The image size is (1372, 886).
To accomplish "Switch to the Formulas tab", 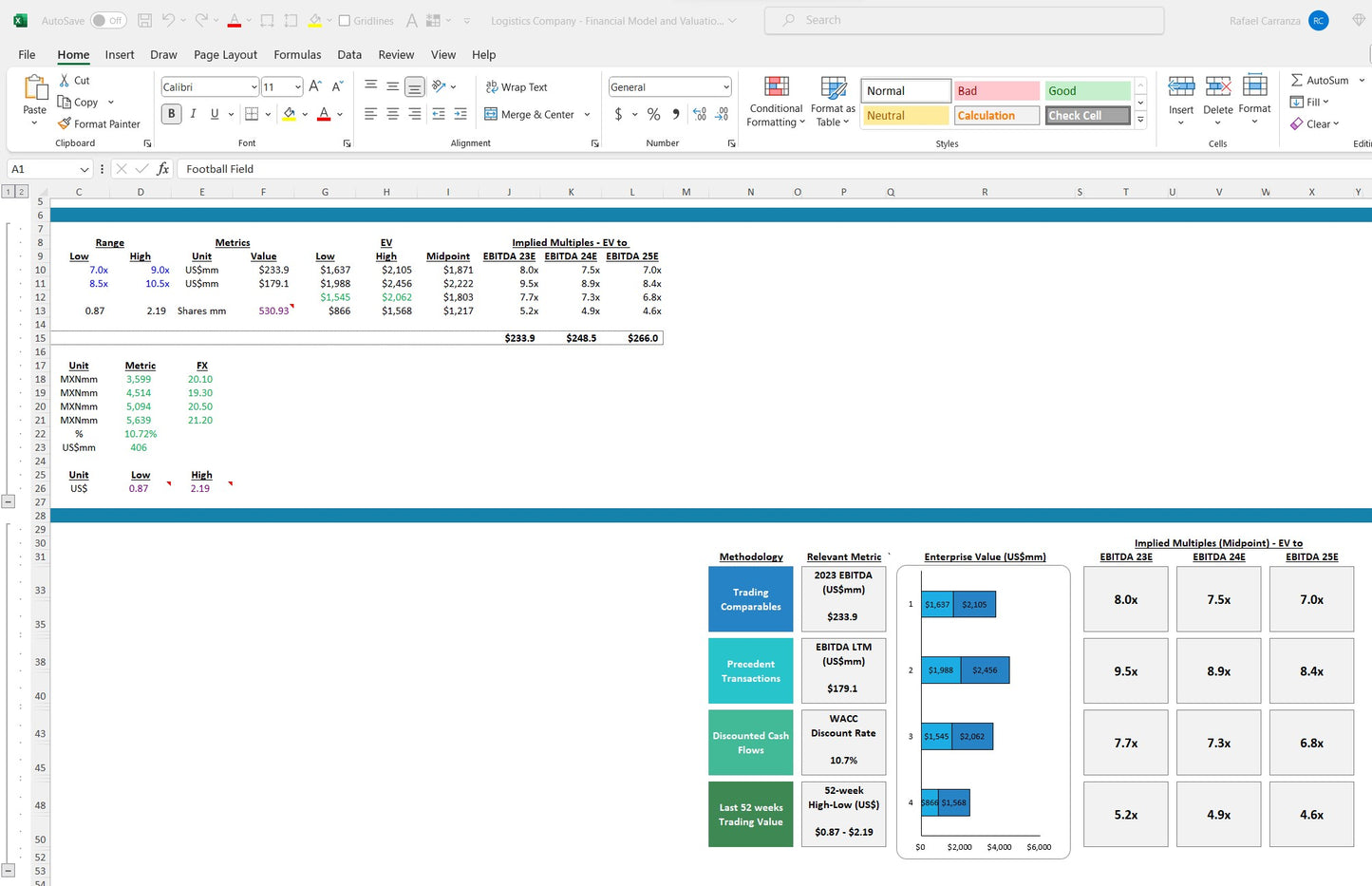I will pos(297,55).
